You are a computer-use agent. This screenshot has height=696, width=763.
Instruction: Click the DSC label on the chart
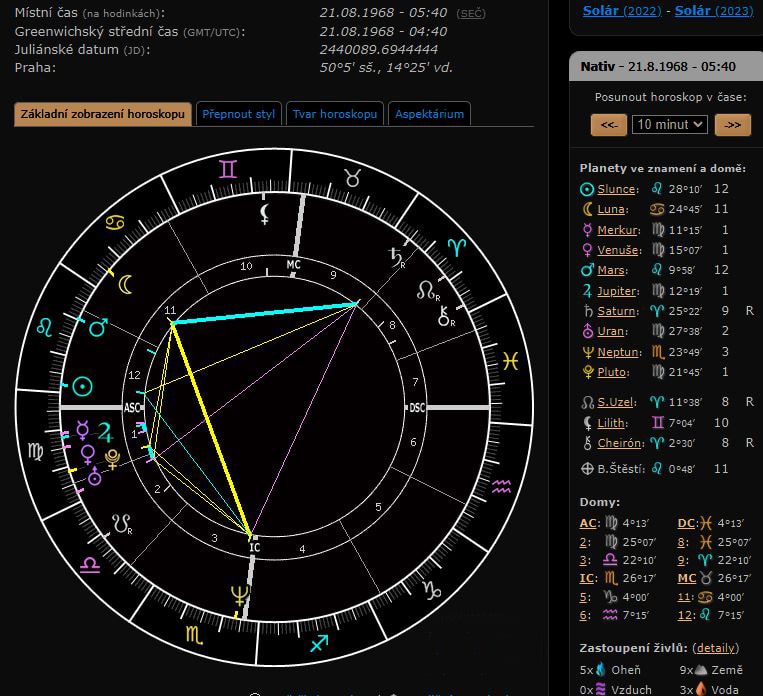[x=417, y=408]
